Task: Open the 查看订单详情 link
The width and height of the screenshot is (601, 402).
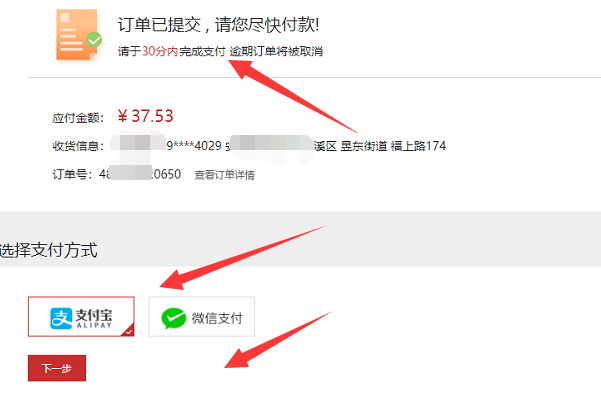Action: 225,175
